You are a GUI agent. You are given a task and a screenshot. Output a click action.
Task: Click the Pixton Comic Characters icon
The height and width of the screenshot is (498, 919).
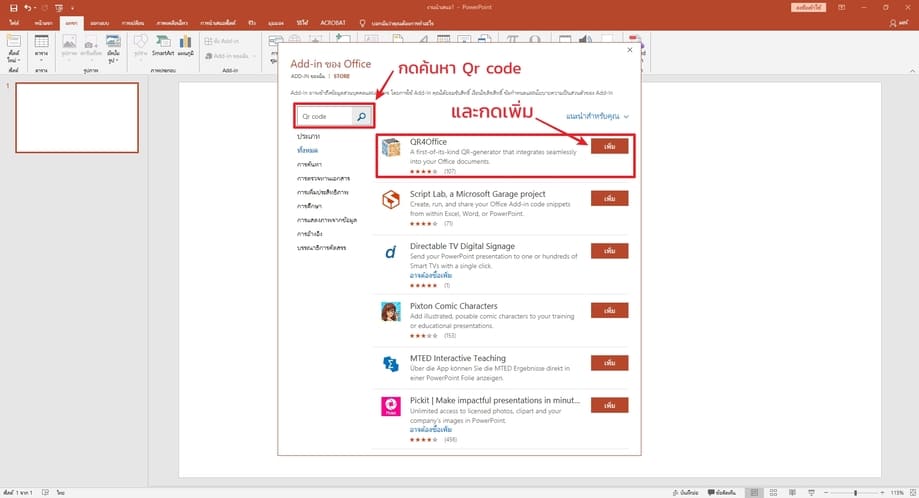click(391, 312)
